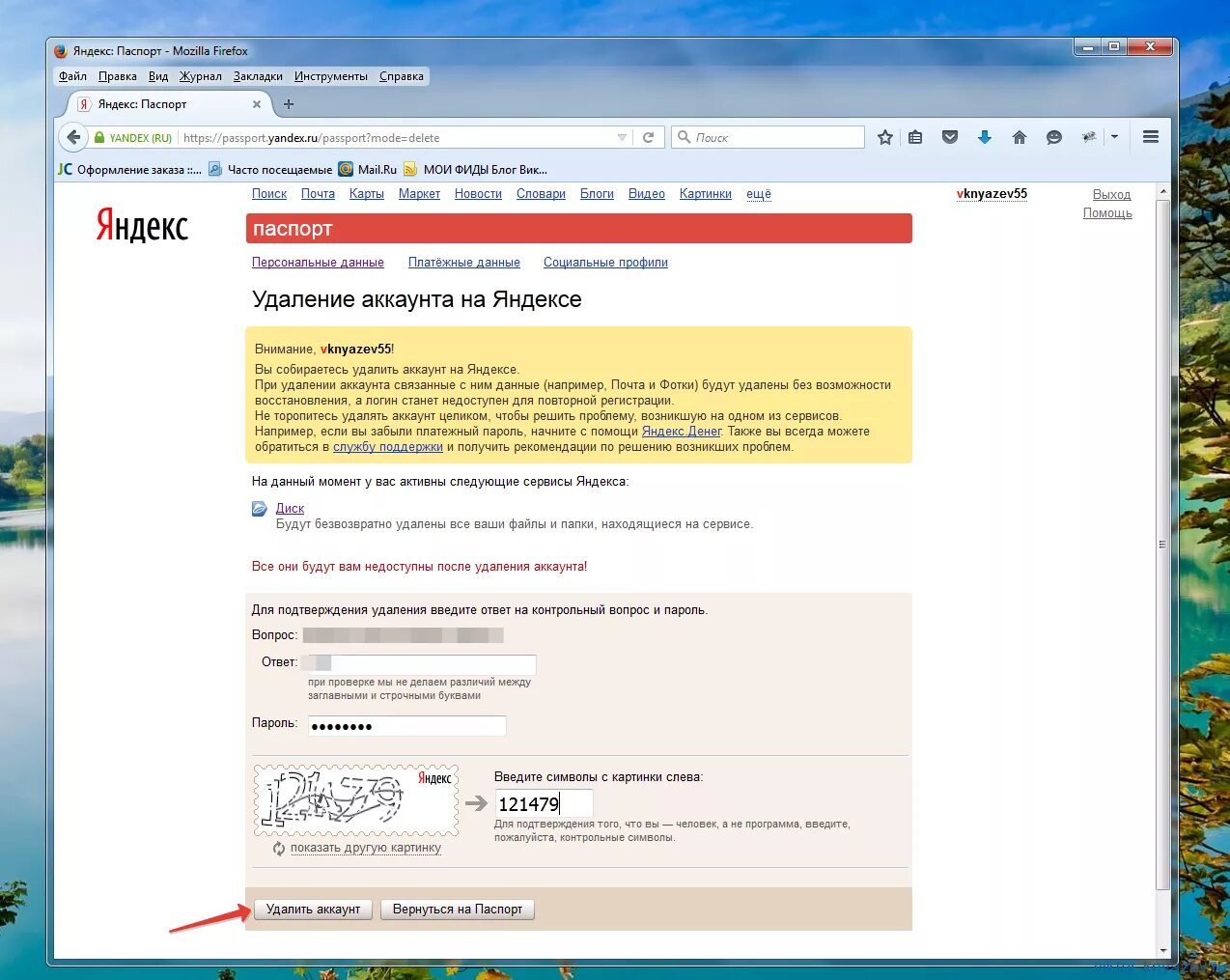Open the Закладки menu
Screen dimensions: 1230x980
[258, 76]
